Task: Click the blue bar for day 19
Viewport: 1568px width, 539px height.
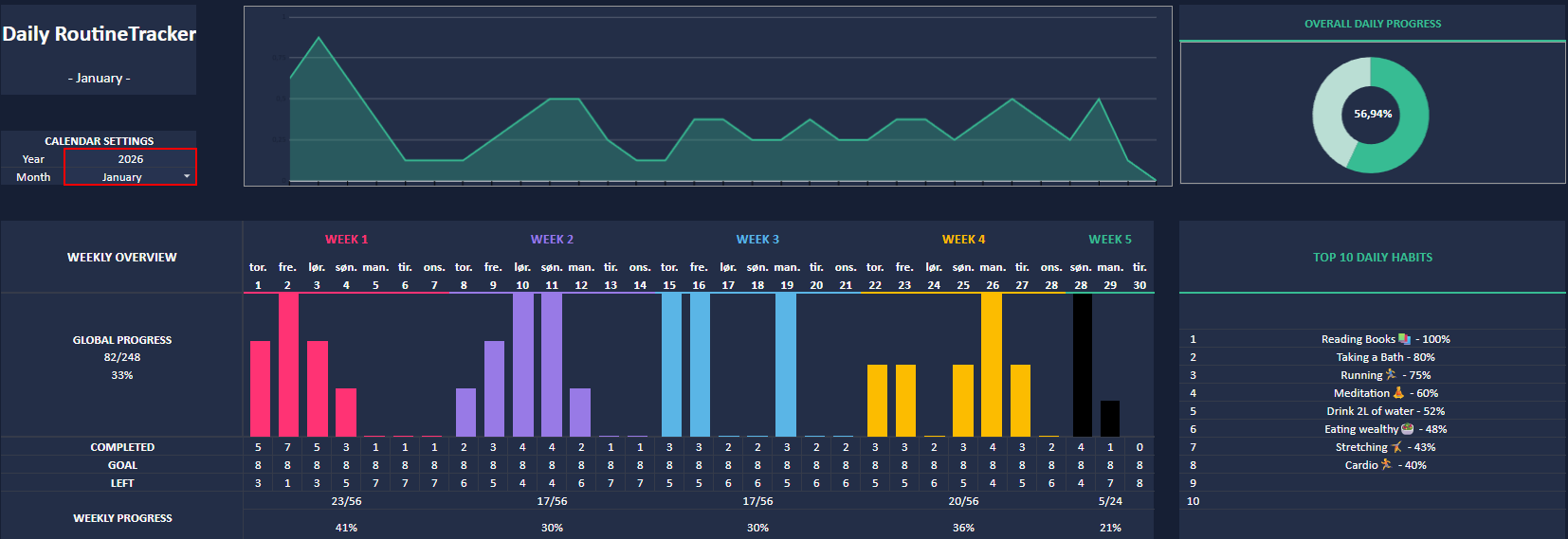Action: [786, 365]
